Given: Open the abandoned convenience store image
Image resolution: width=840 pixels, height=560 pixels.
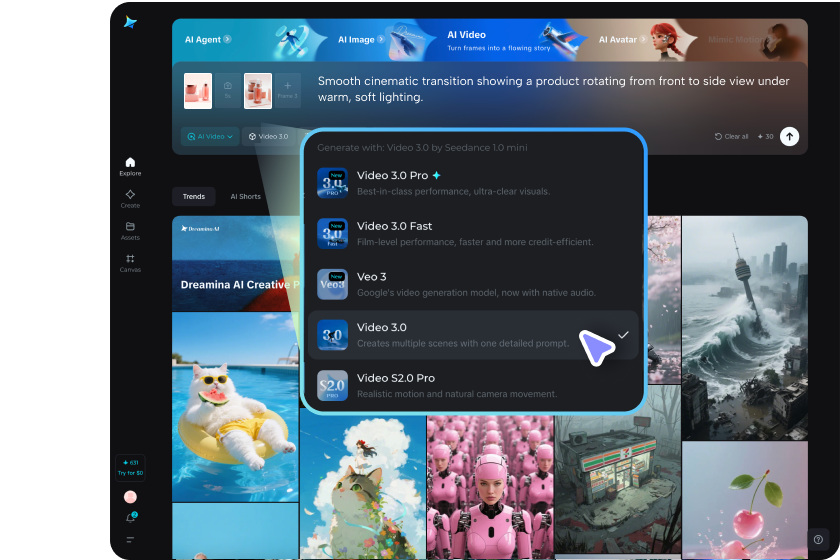Looking at the screenshot, I should (x=618, y=470).
